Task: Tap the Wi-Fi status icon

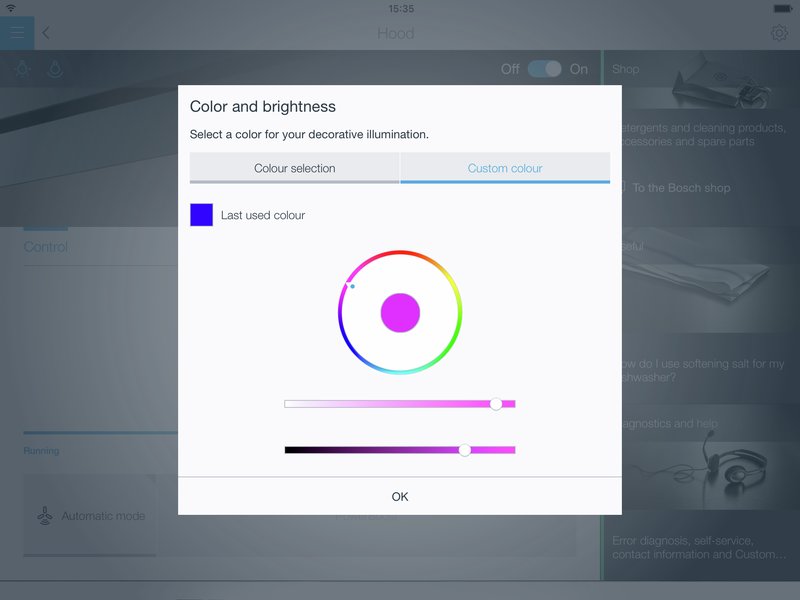Action: pos(11,8)
